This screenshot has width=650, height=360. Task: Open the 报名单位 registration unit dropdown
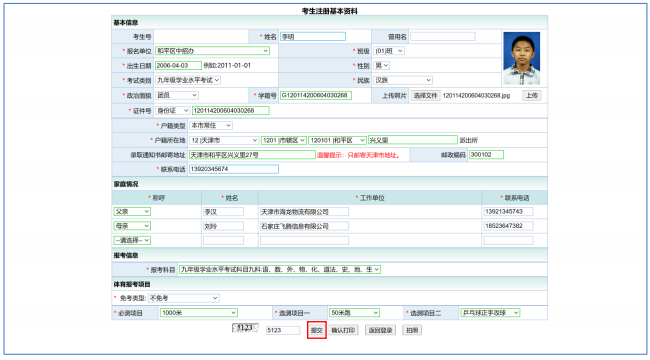pyautogui.click(x=212, y=51)
